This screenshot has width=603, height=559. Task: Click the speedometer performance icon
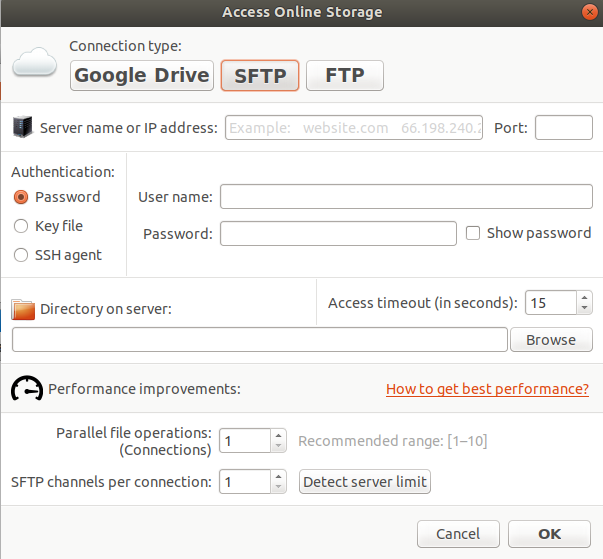(x=27, y=389)
